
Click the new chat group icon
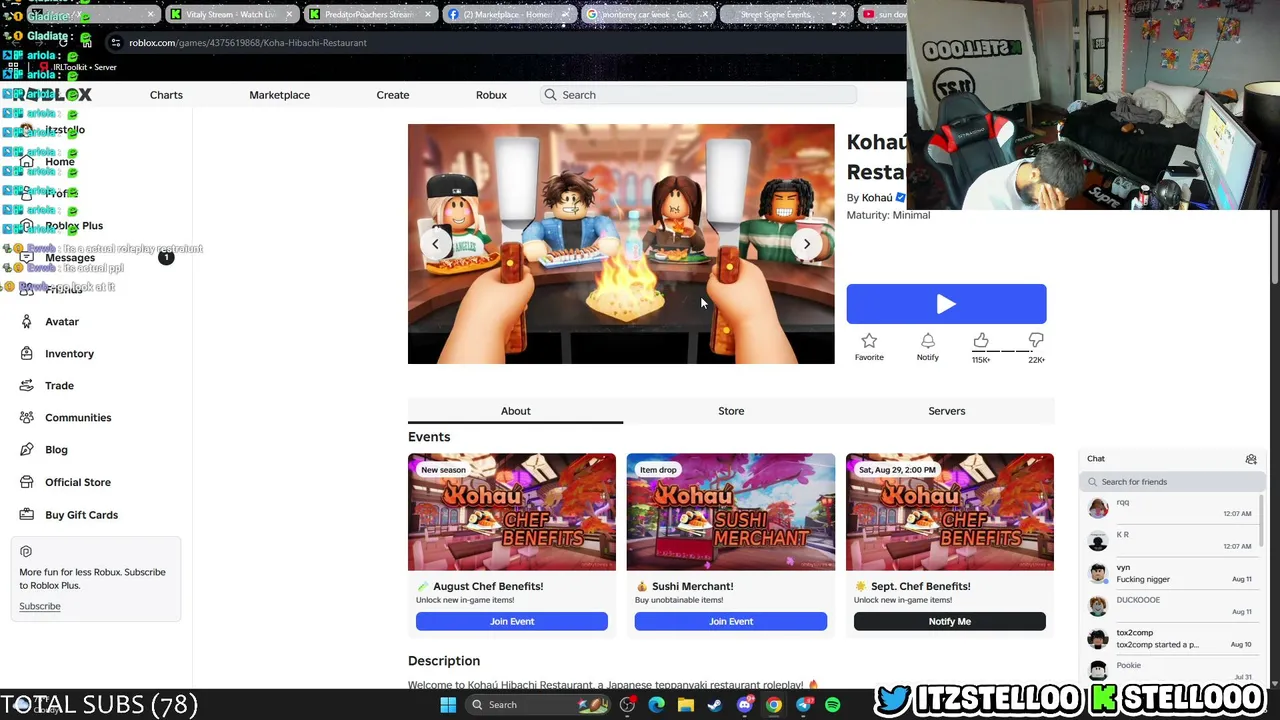(x=1251, y=459)
